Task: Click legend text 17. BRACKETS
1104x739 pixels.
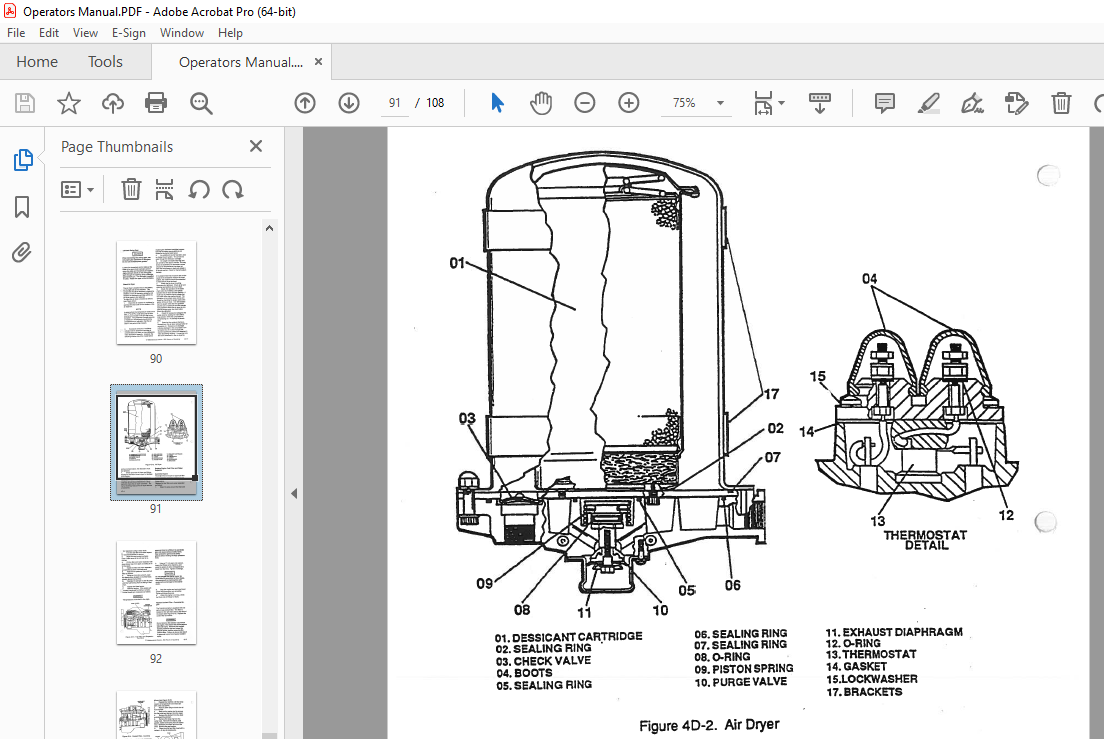Action: coord(864,692)
